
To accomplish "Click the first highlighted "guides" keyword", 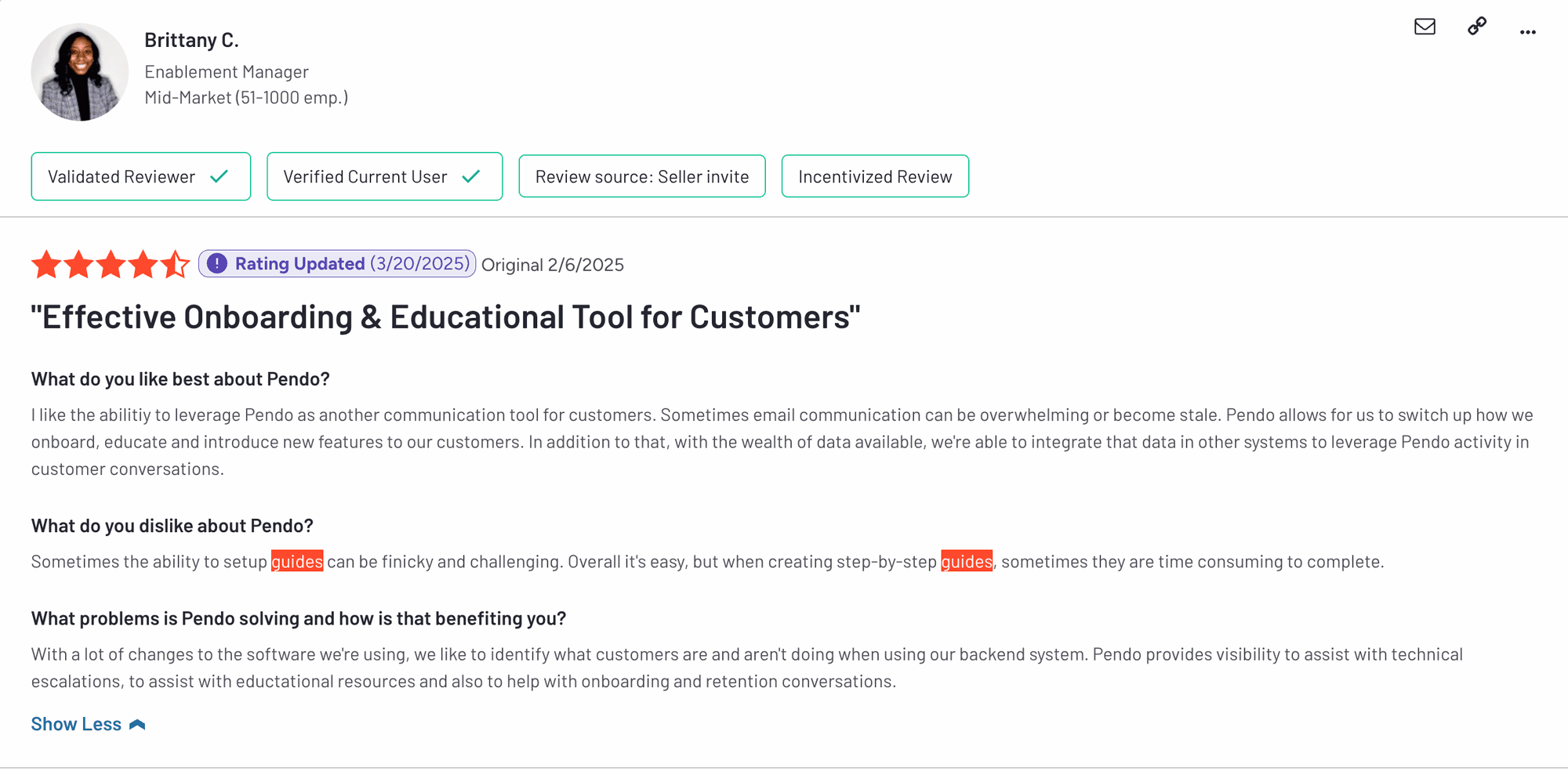I will point(297,562).
